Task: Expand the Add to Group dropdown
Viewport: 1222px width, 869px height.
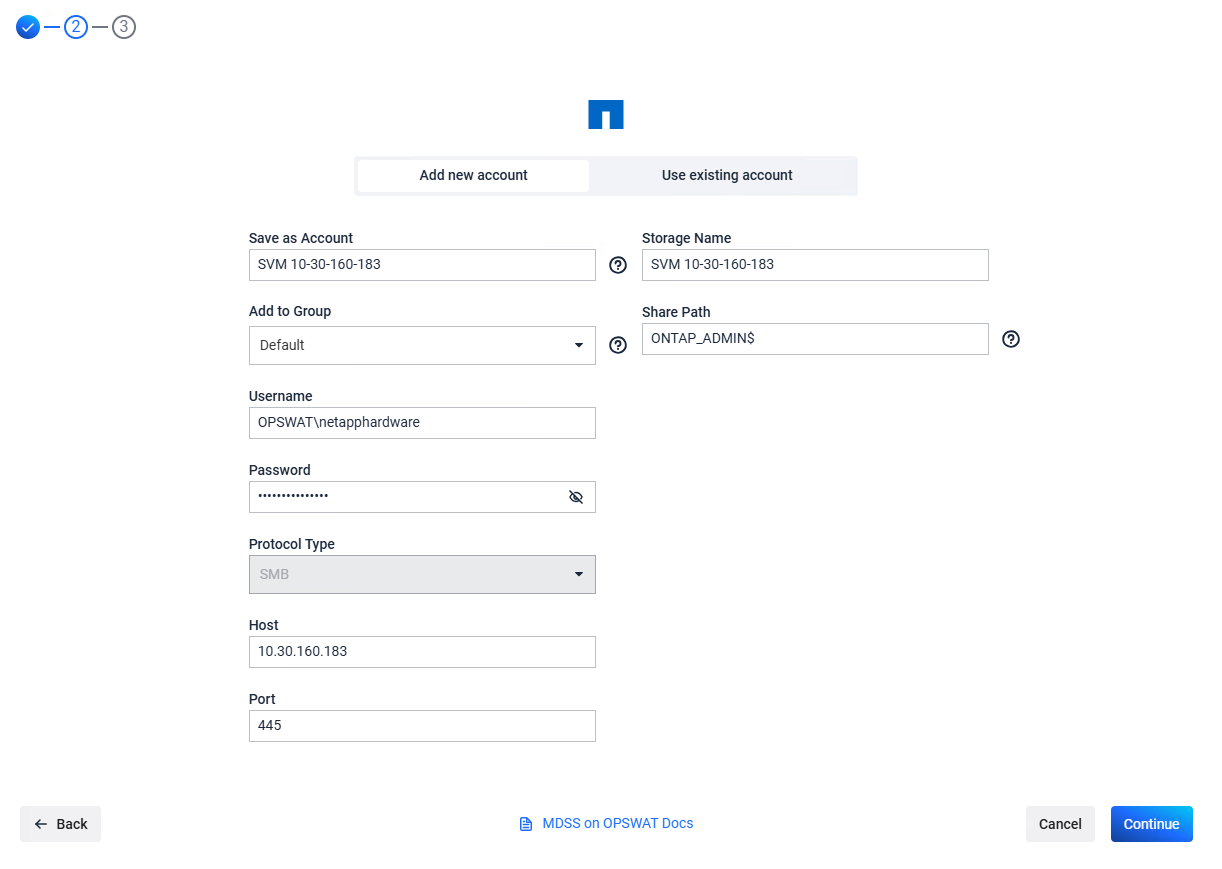Action: [x=422, y=345]
